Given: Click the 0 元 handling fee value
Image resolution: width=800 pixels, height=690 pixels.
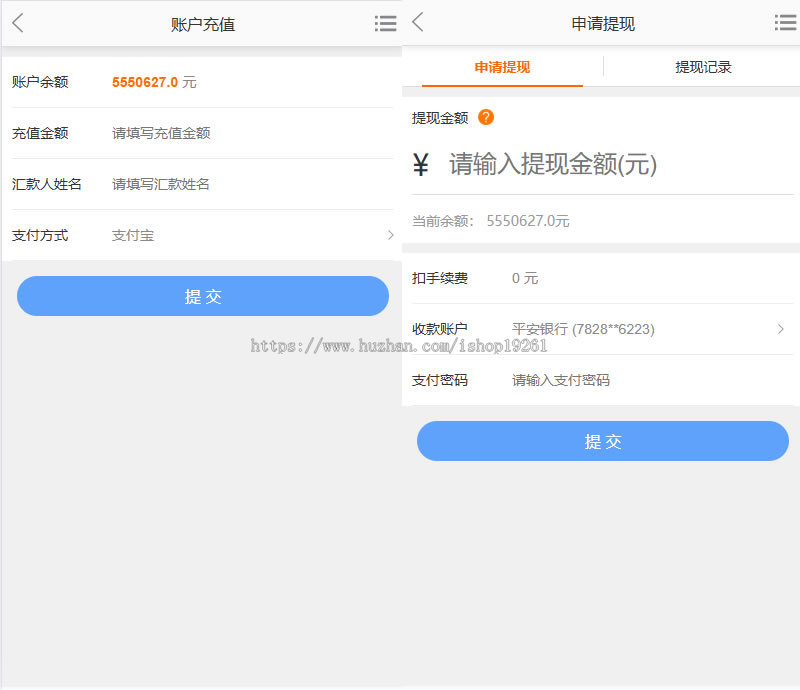Looking at the screenshot, I should (525, 278).
